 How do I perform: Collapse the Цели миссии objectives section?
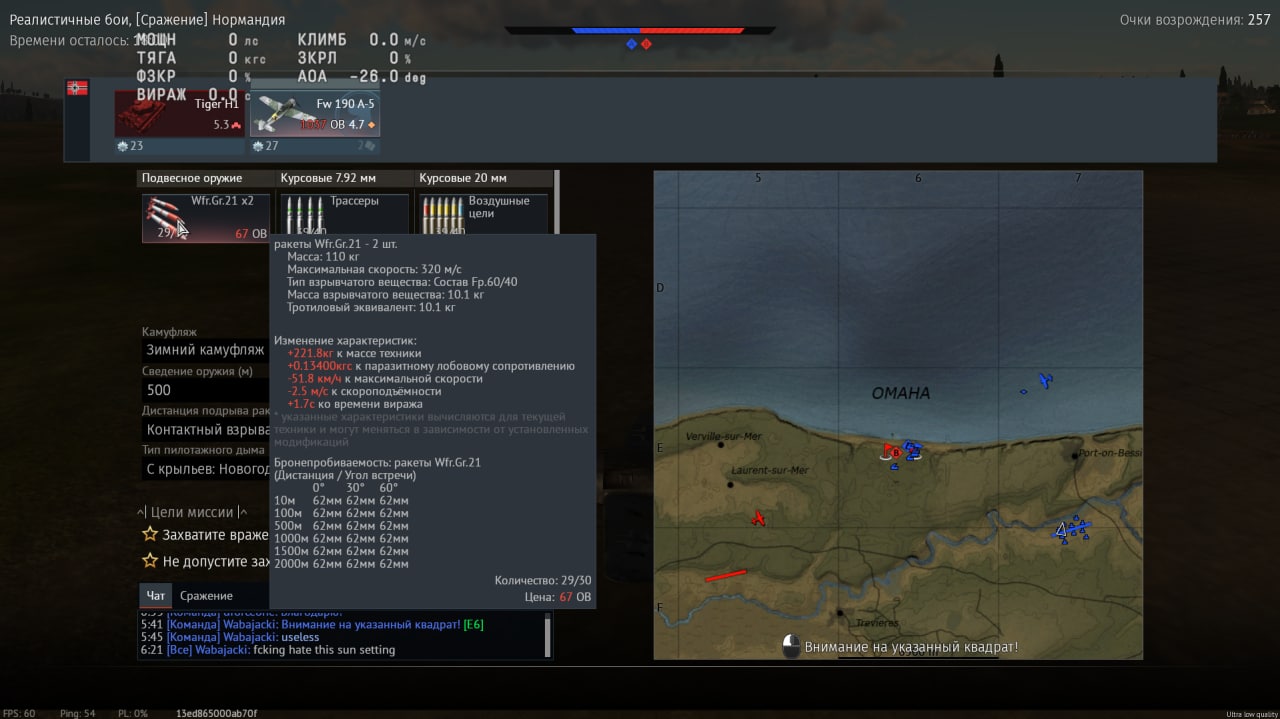coord(192,512)
